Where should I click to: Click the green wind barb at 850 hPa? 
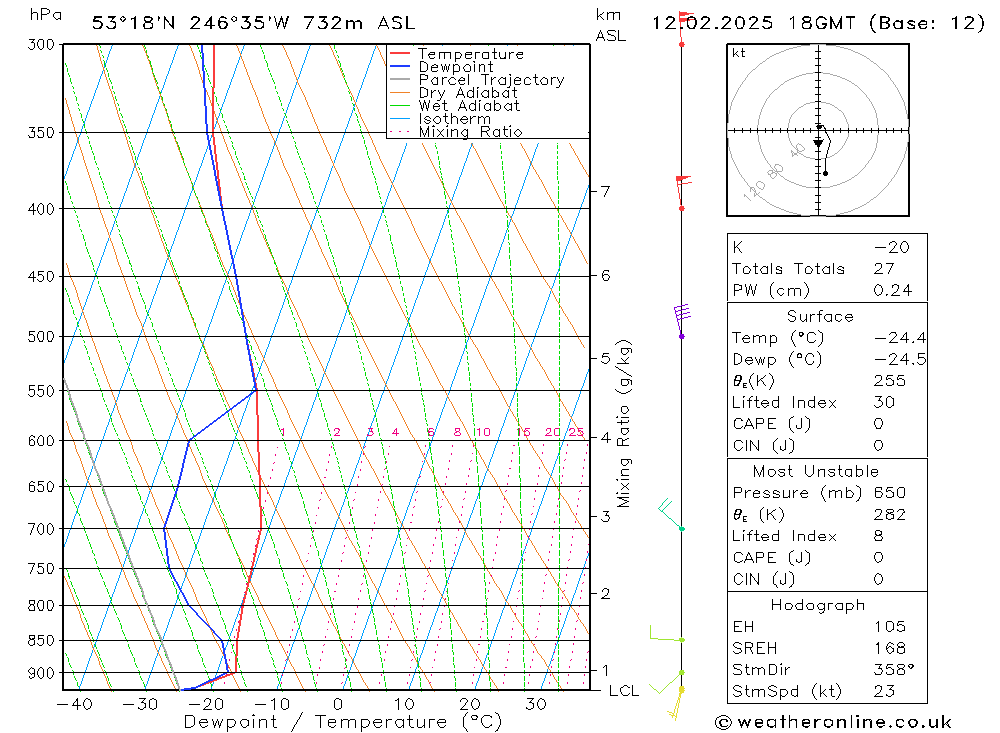[x=667, y=633]
